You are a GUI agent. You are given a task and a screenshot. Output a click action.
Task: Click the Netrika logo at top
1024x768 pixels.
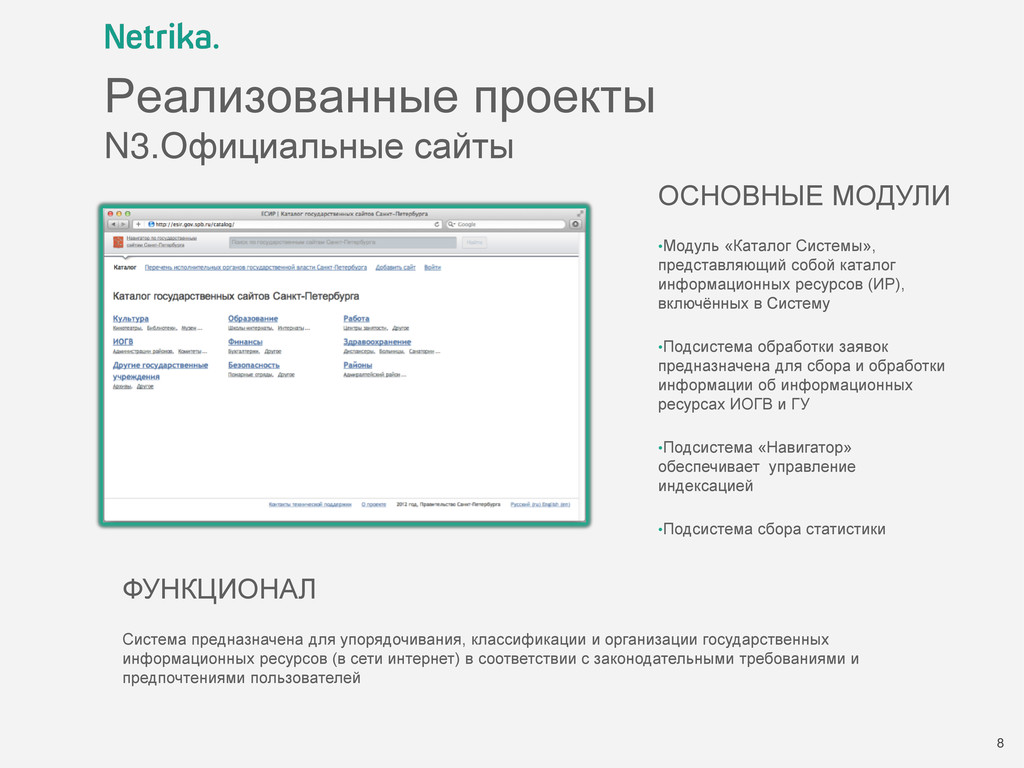(x=161, y=37)
